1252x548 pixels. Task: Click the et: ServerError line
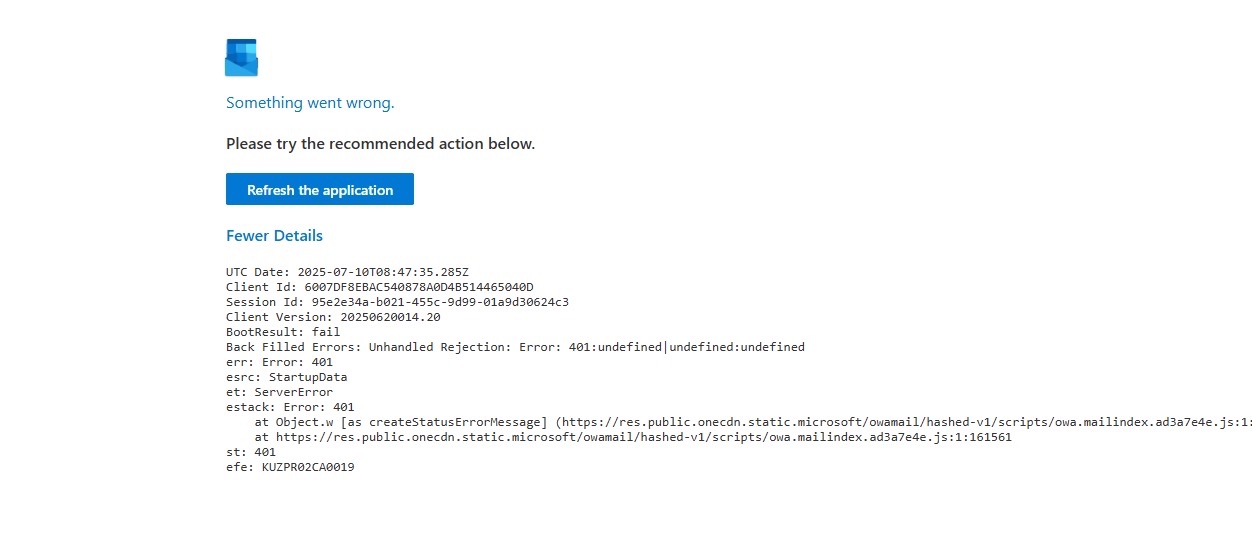(280, 392)
